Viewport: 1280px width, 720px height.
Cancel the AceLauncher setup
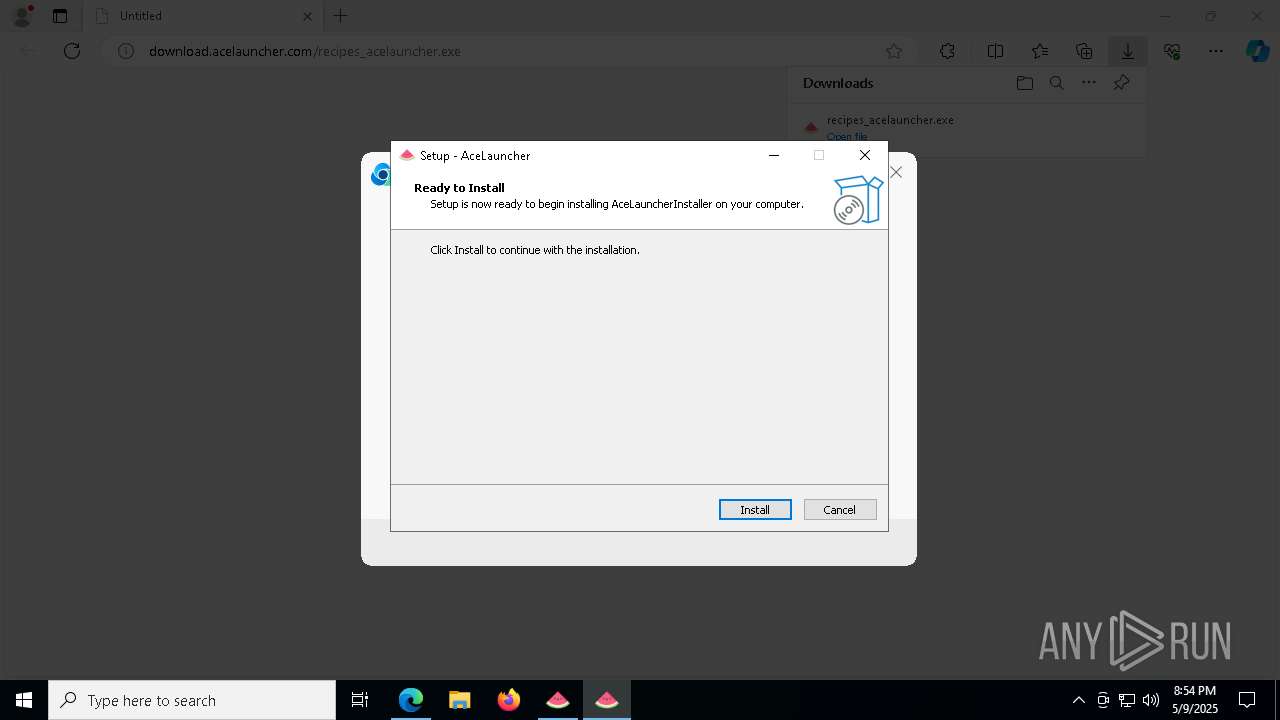tap(840, 510)
